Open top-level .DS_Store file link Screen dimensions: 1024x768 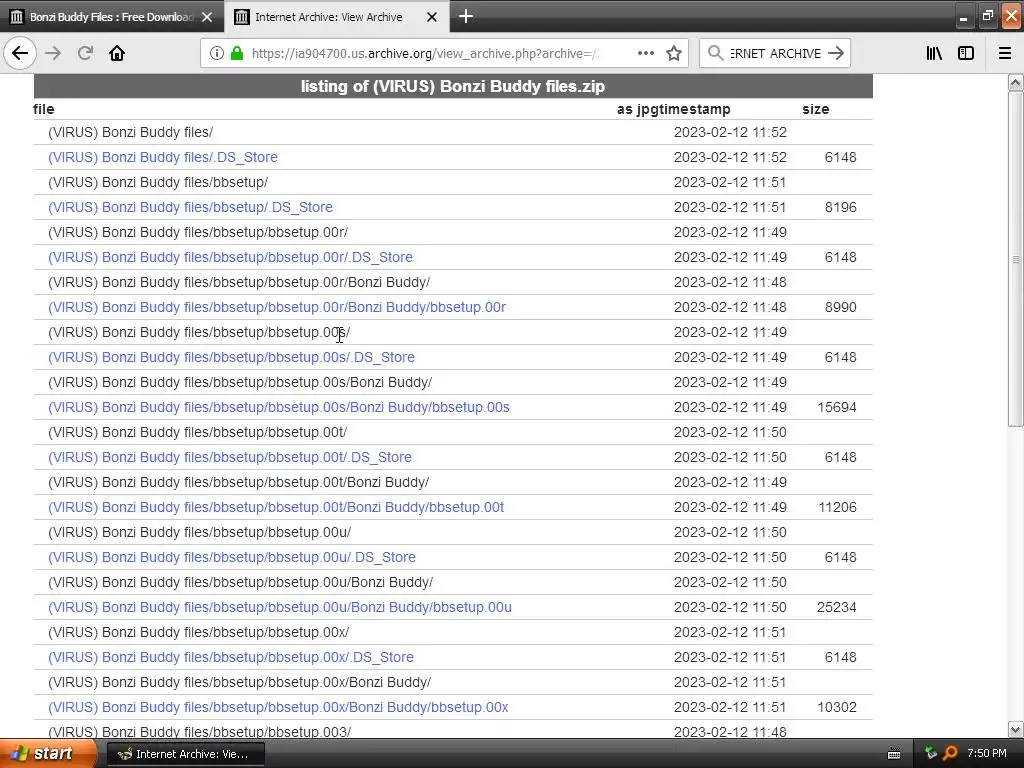click(163, 157)
